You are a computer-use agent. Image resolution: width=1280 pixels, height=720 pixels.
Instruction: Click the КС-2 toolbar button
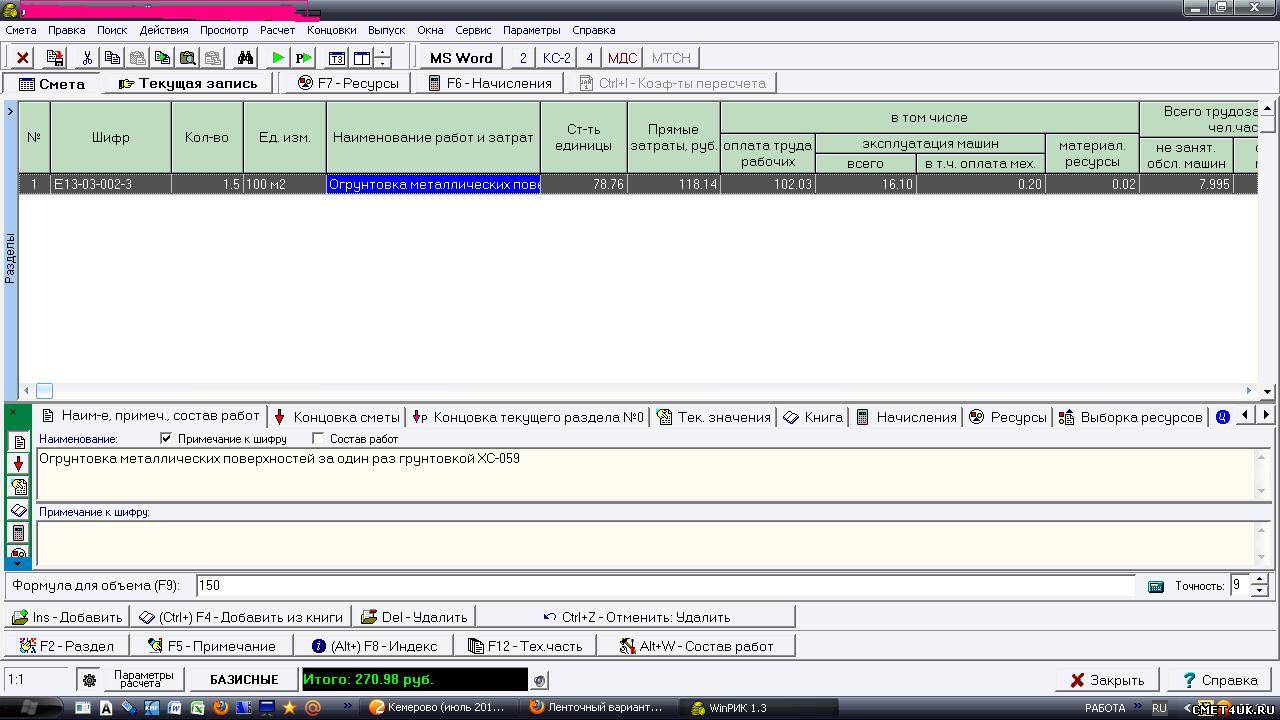click(556, 58)
